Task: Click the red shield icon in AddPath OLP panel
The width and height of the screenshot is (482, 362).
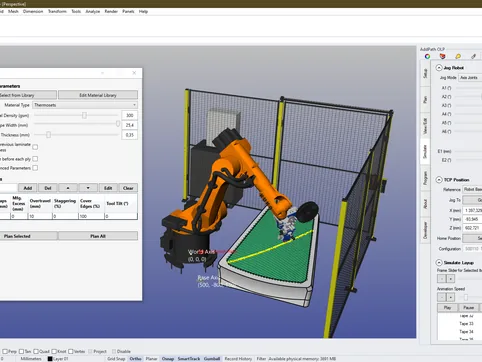Action: (x=442, y=56)
